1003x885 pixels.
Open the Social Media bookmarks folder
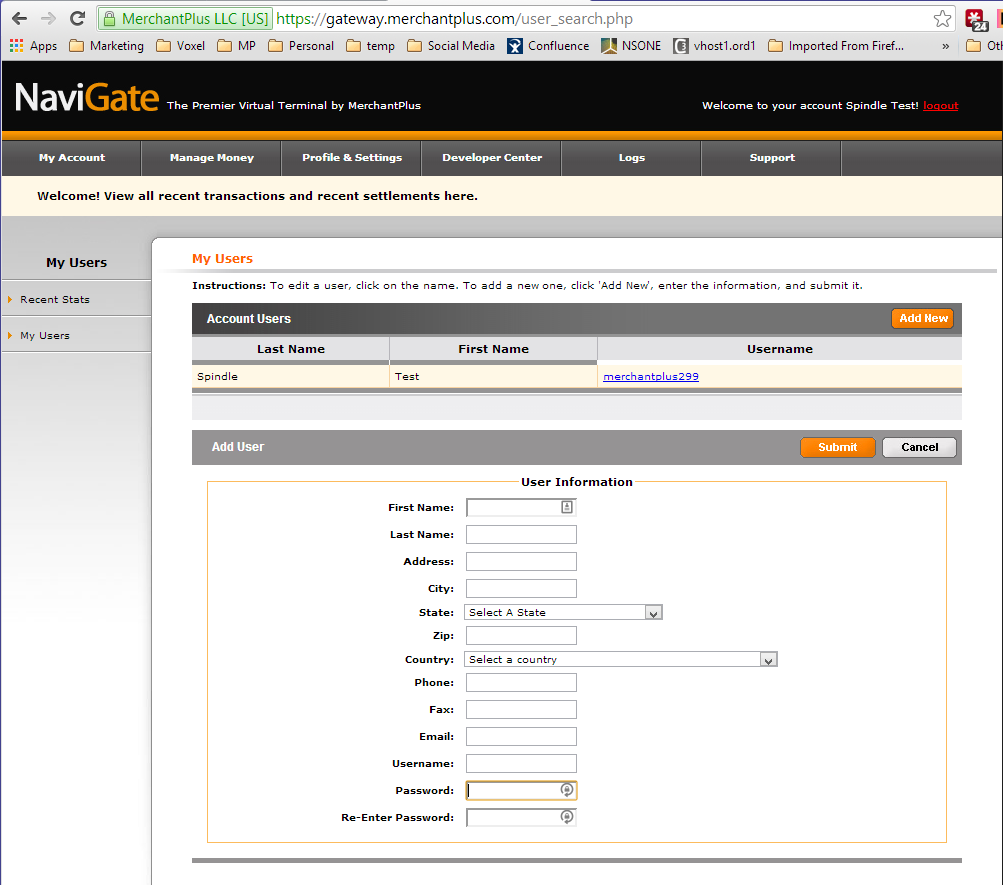[x=451, y=46]
